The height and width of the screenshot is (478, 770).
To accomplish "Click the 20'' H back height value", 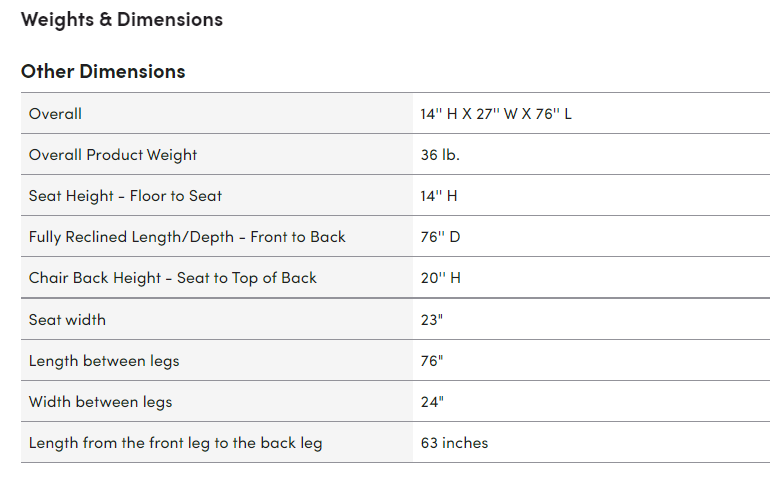I will [x=440, y=278].
